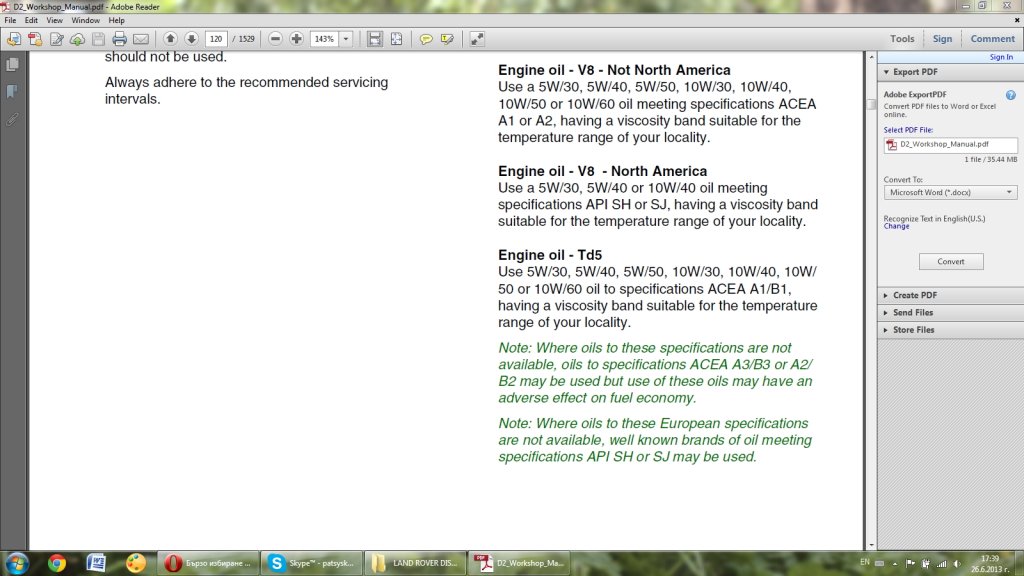Open the File menu
Viewport: 1024px width, 576px height.
(x=10, y=20)
